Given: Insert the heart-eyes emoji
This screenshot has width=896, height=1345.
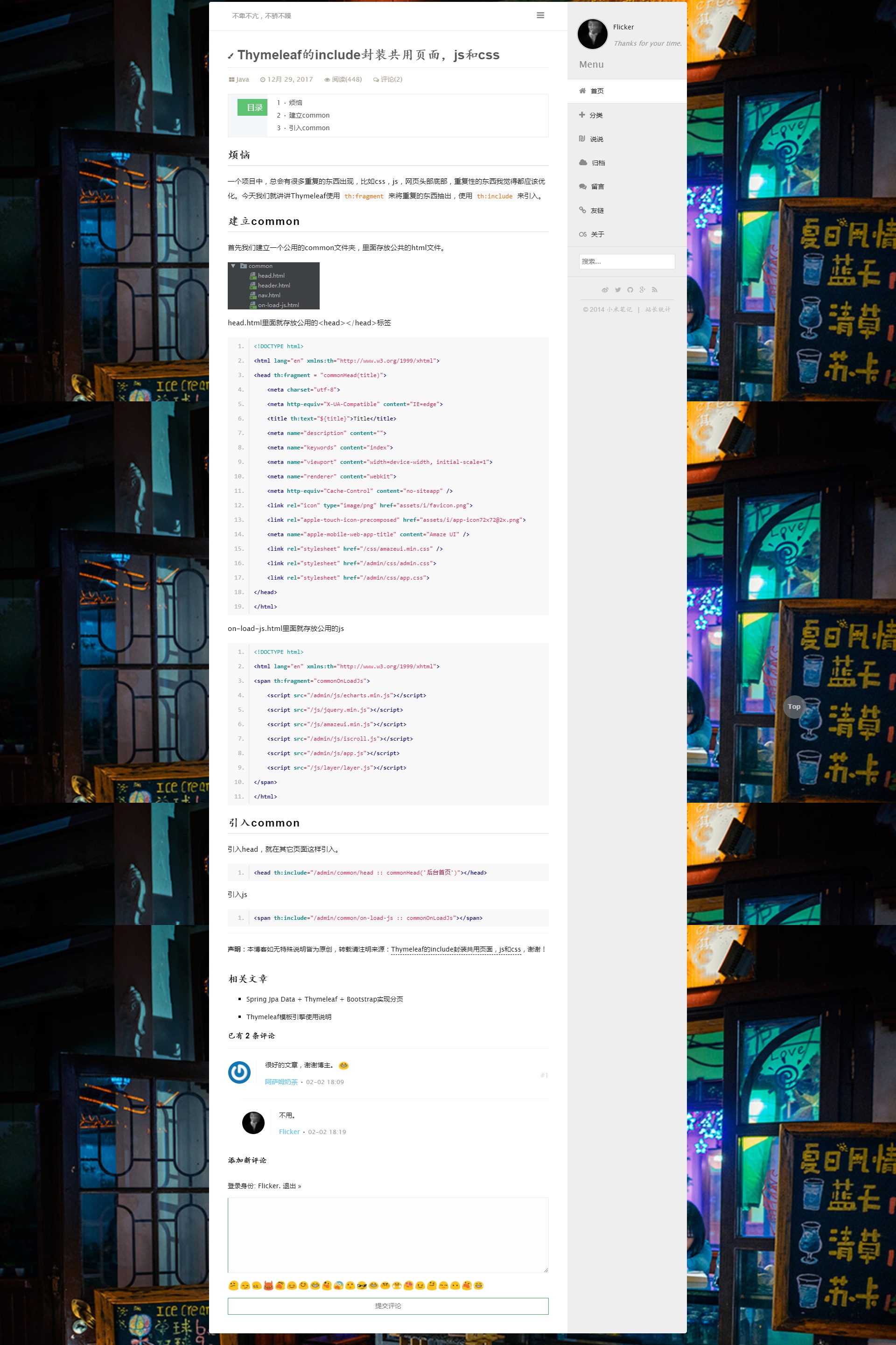Looking at the screenshot, I should [x=409, y=1286].
